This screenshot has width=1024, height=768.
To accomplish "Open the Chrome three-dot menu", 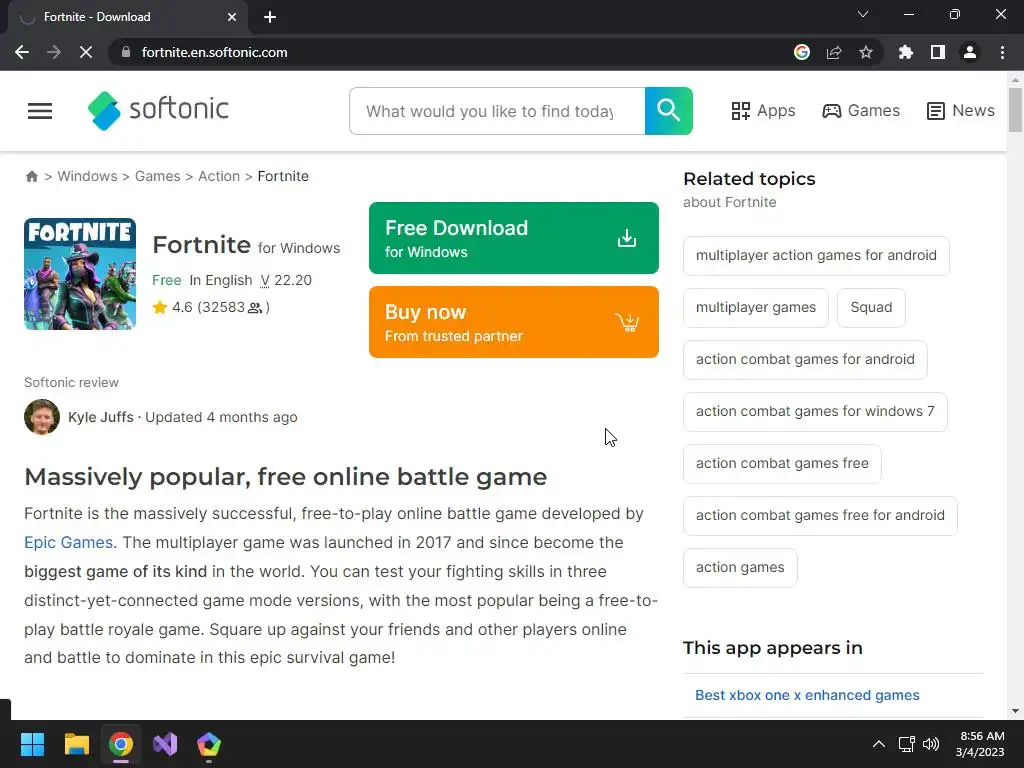I will tap(1002, 52).
